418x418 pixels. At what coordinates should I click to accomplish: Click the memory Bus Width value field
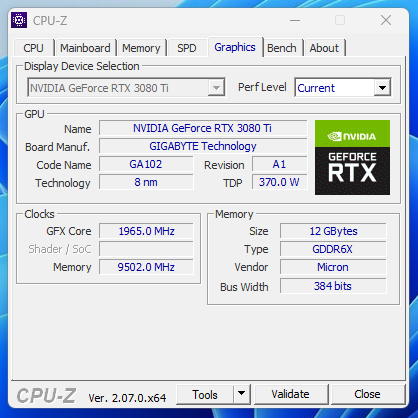(x=333, y=286)
